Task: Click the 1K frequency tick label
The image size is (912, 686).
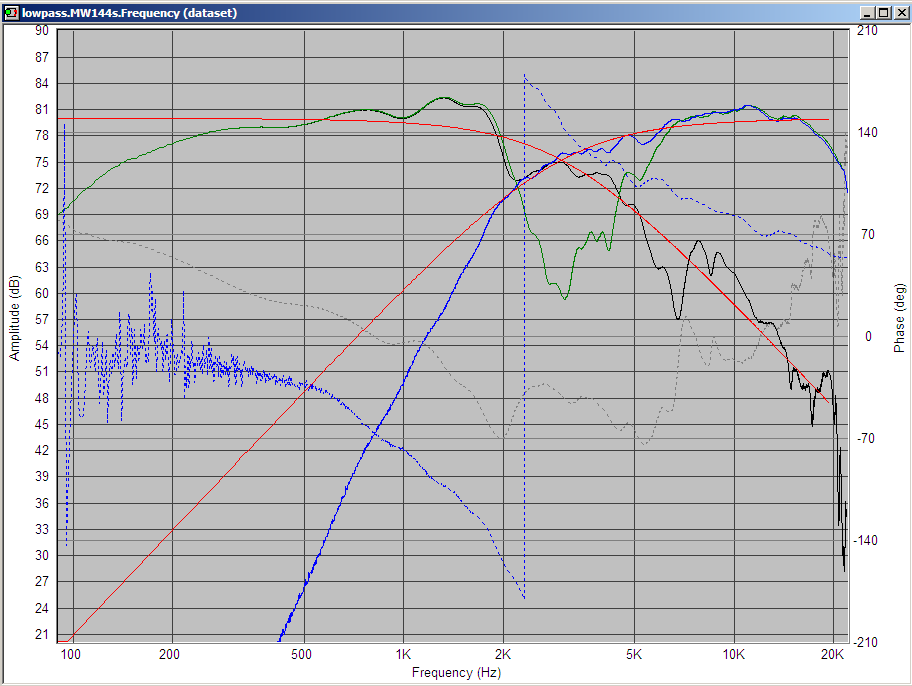Action: tap(403, 655)
